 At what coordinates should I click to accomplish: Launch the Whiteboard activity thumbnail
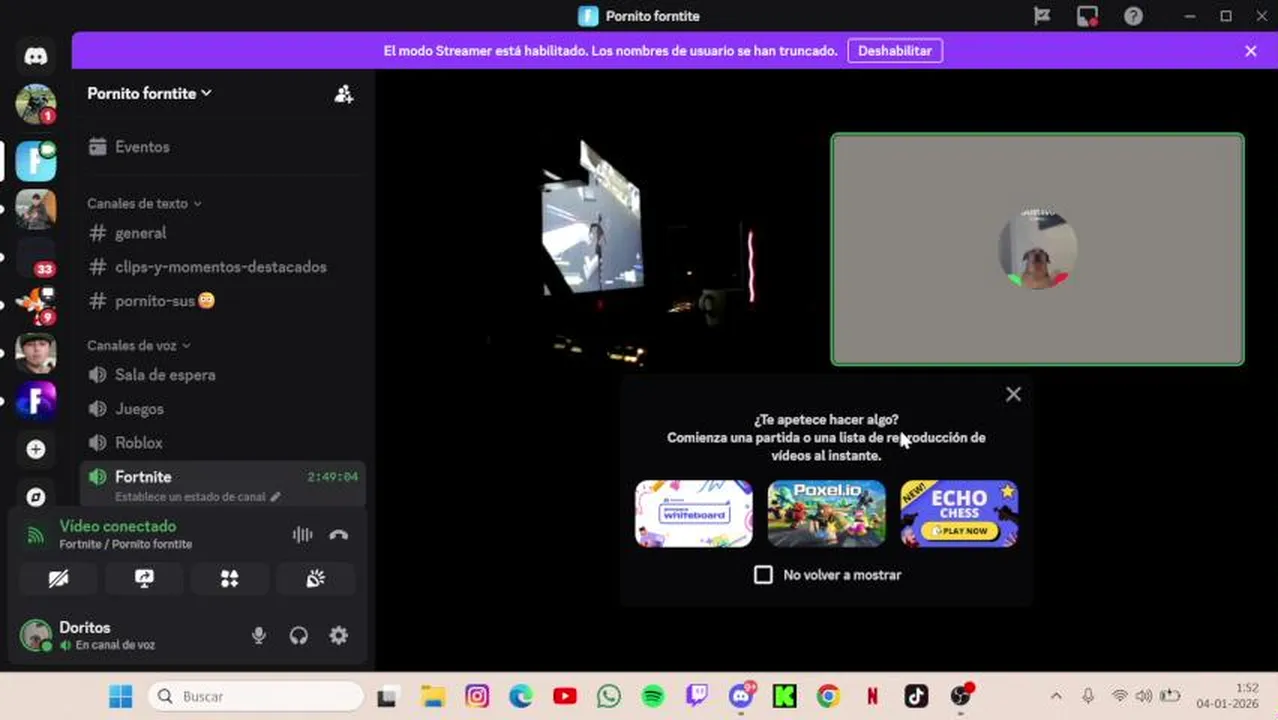pyautogui.click(x=694, y=514)
